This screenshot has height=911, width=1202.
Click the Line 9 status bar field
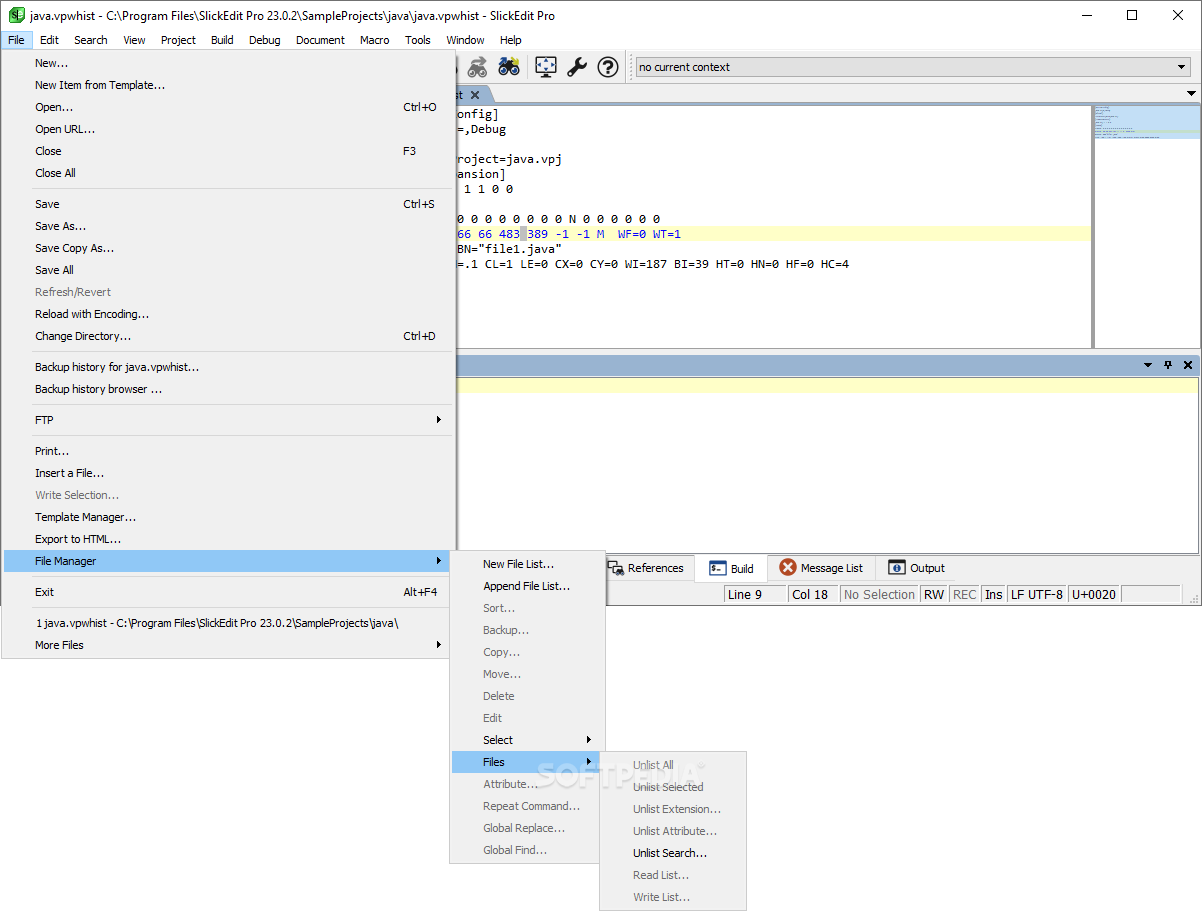[x=754, y=594]
